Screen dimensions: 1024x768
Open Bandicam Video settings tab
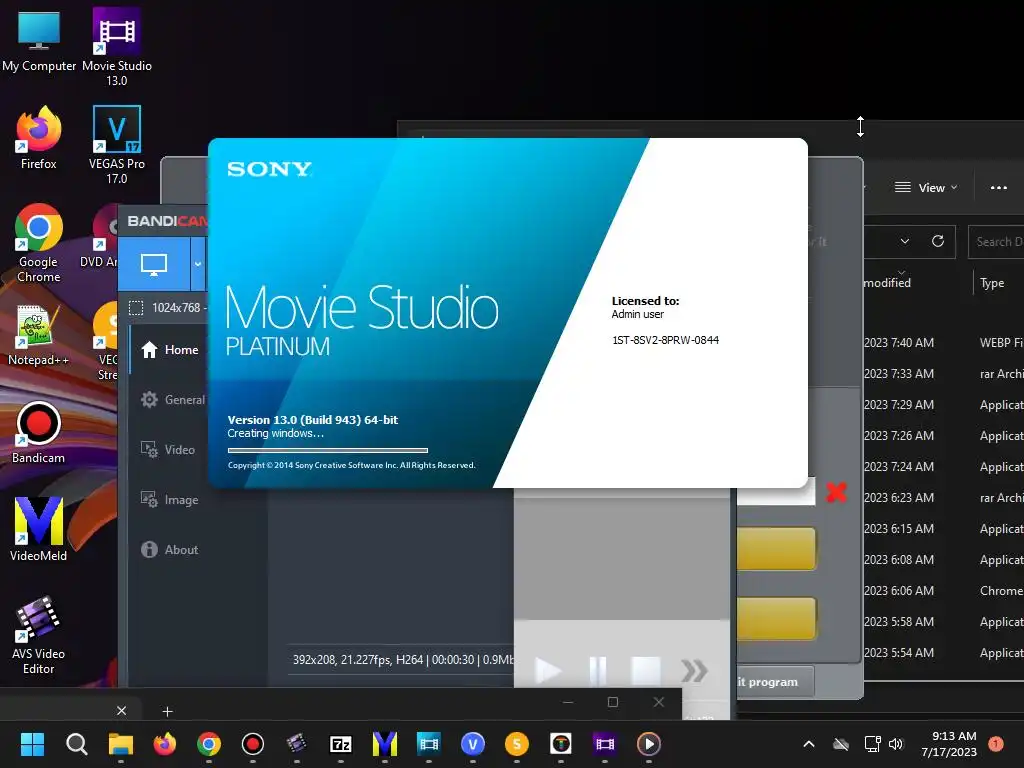pyautogui.click(x=168, y=450)
